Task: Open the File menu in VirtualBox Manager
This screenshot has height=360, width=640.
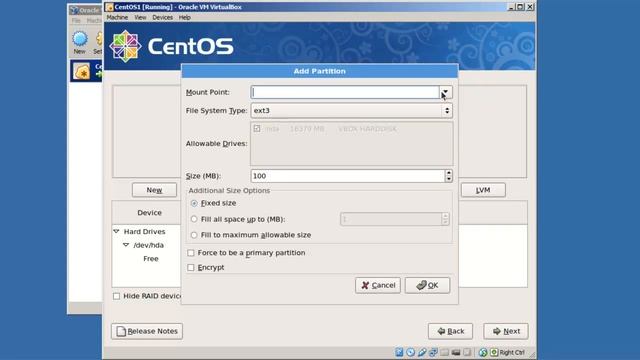Action: click(76, 20)
